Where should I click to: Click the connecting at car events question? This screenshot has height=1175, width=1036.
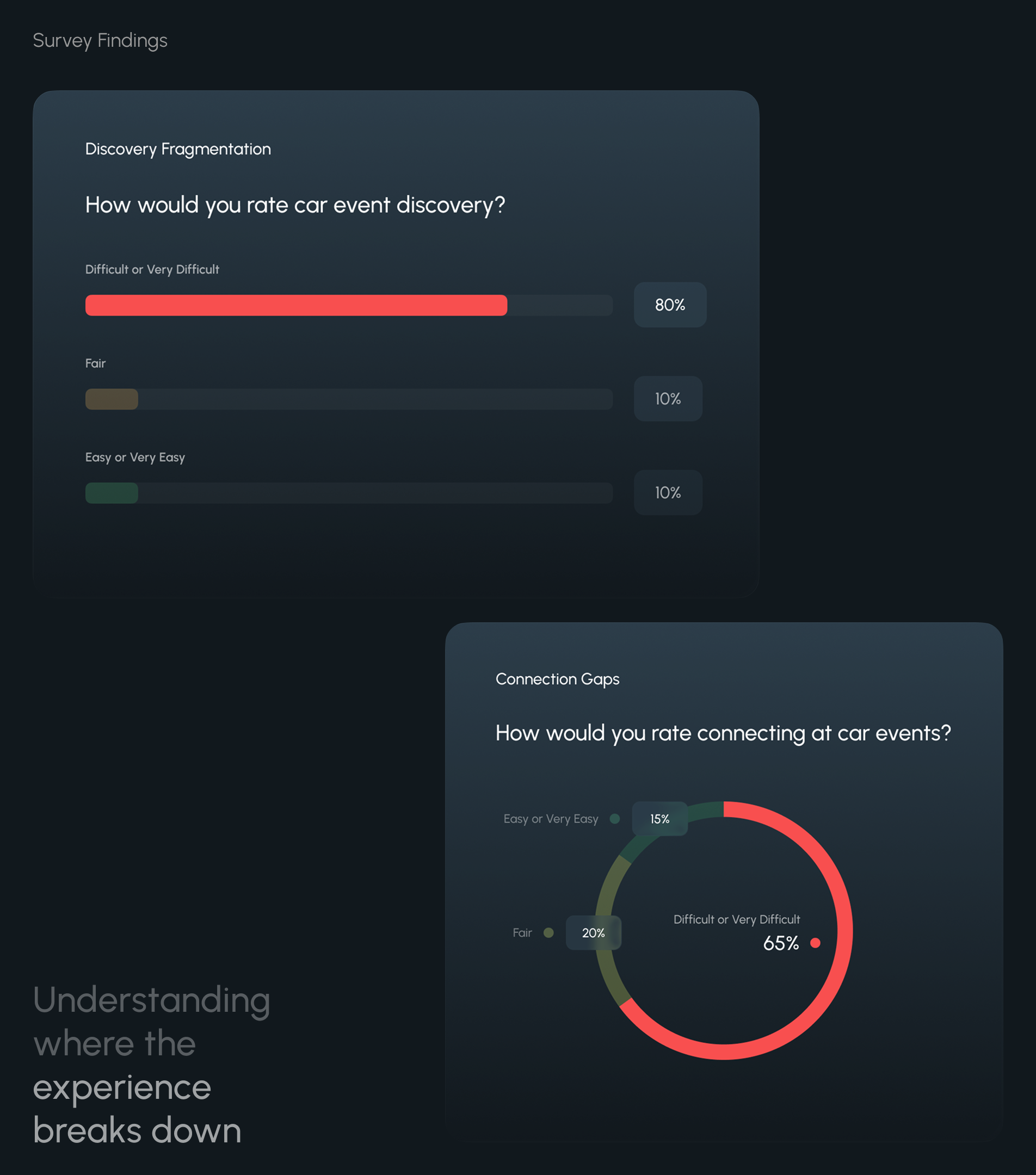(x=723, y=733)
